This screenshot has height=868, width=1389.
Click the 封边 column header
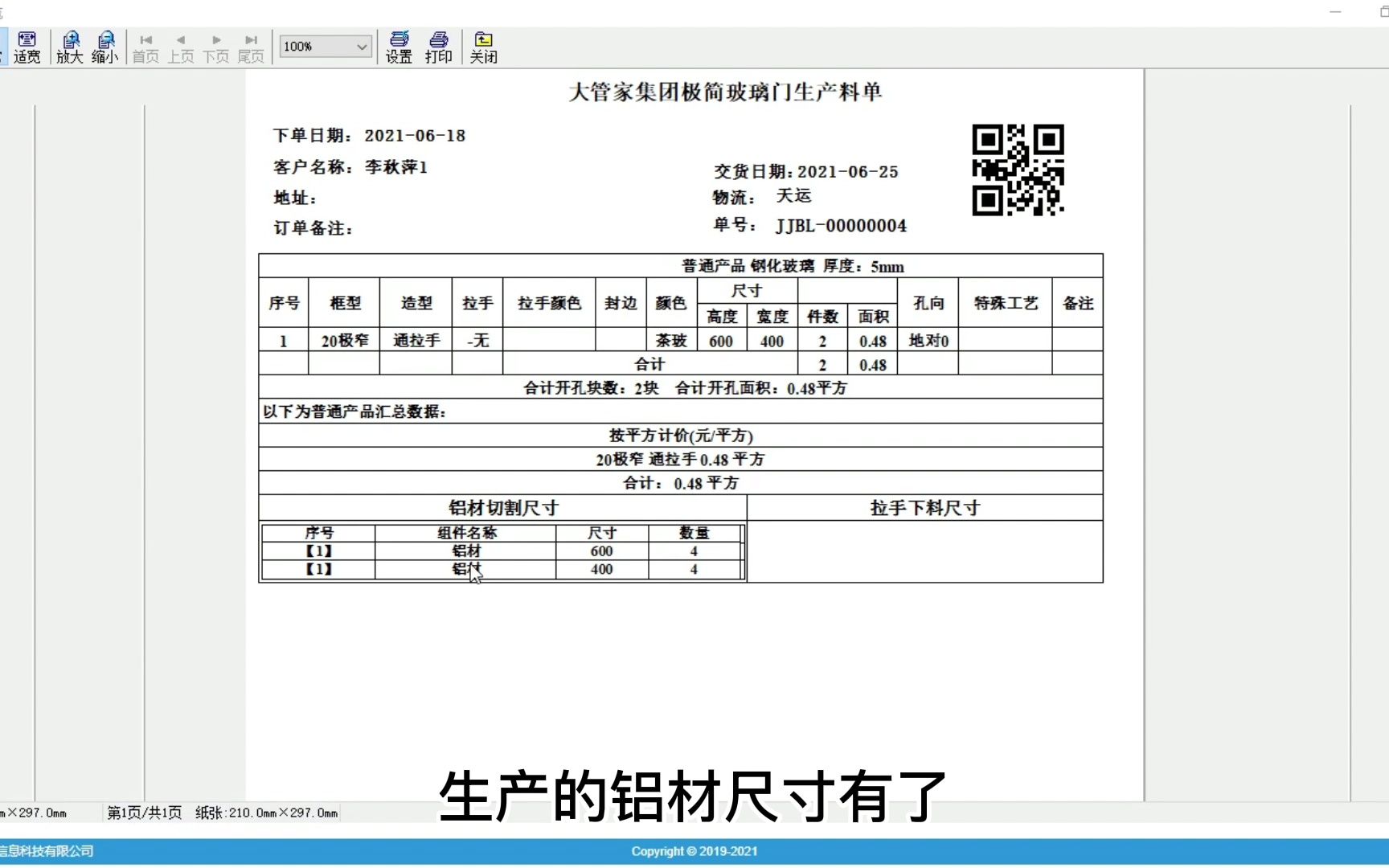coord(621,303)
